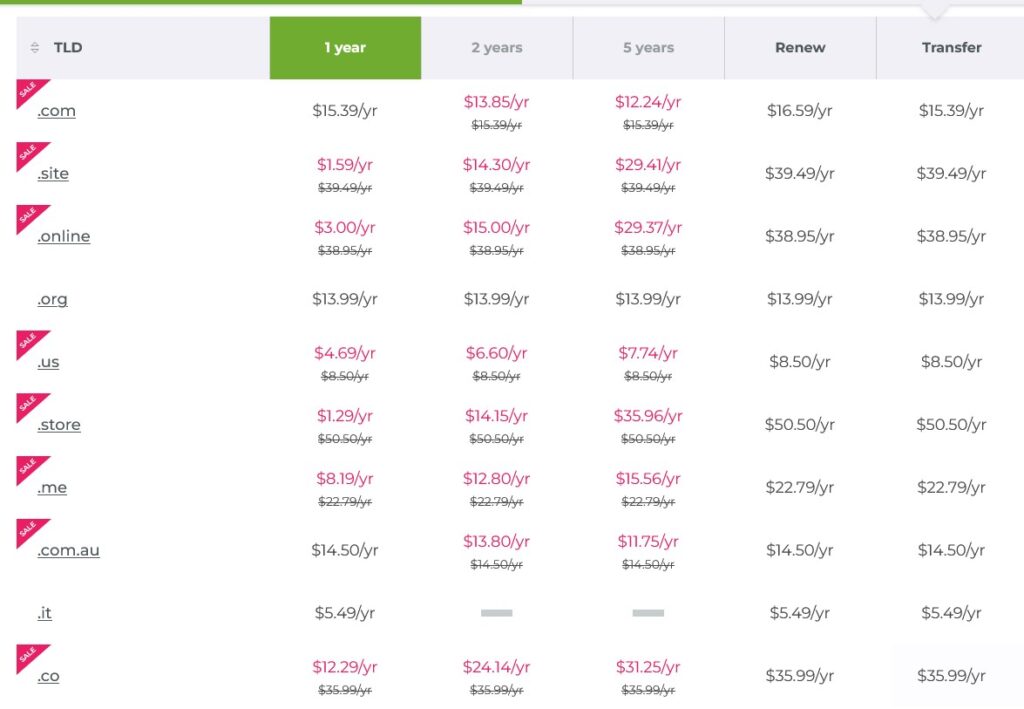Image resolution: width=1024 pixels, height=709 pixels.
Task: Open the .com domain link
Action: (x=56, y=110)
